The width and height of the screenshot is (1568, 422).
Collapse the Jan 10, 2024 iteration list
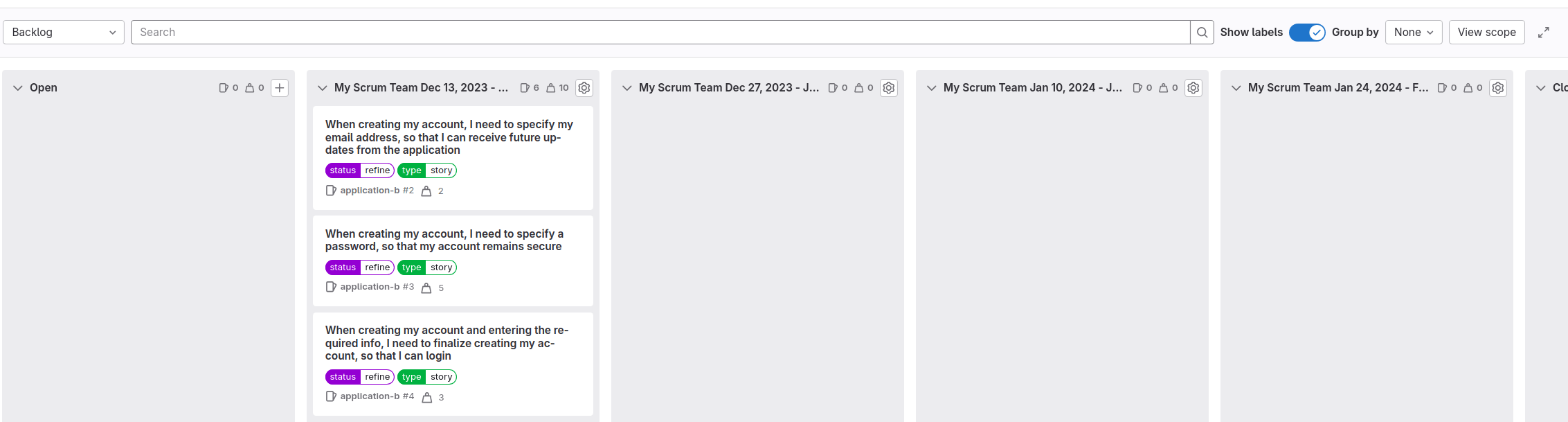pyautogui.click(x=932, y=88)
